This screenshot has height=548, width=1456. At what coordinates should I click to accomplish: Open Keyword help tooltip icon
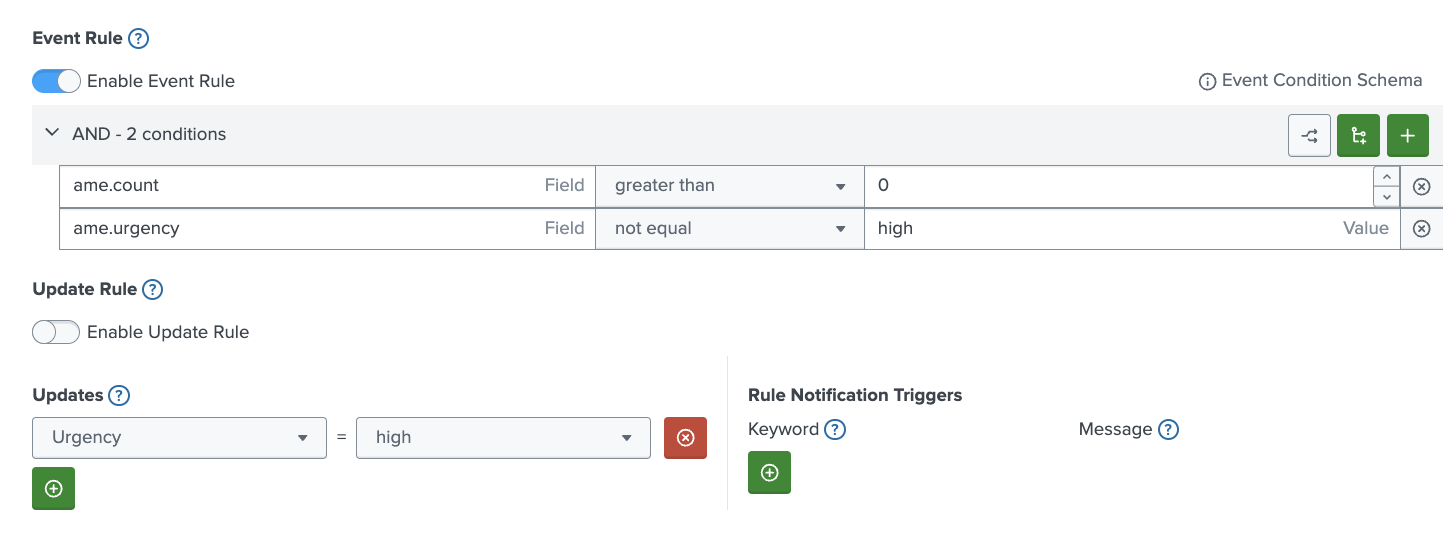[x=835, y=430]
